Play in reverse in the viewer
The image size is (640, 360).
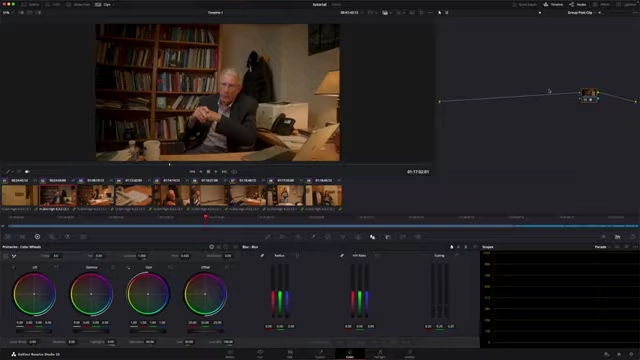coord(200,172)
